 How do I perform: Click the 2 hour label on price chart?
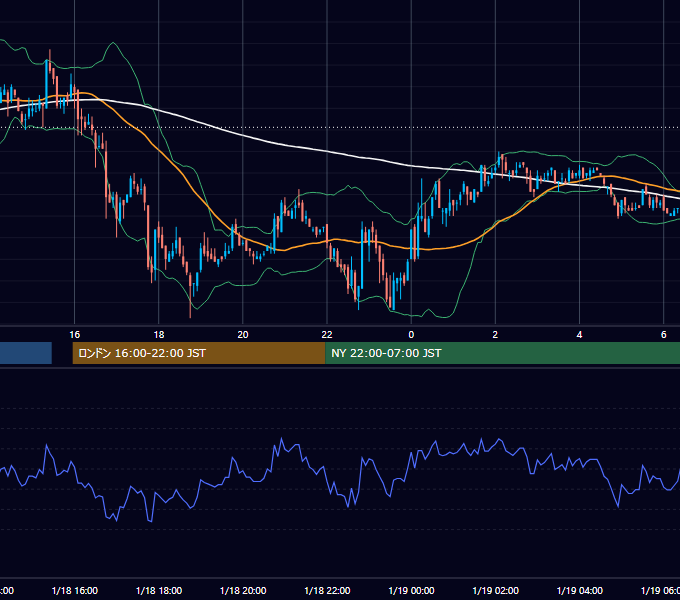click(x=495, y=335)
